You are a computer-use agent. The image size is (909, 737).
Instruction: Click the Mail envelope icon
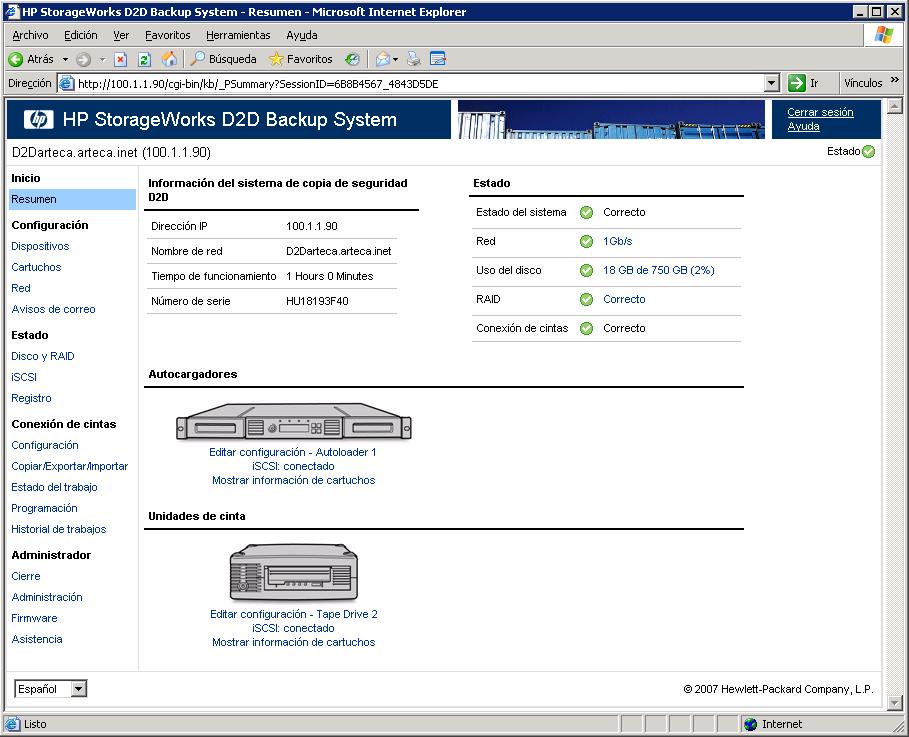click(383, 59)
